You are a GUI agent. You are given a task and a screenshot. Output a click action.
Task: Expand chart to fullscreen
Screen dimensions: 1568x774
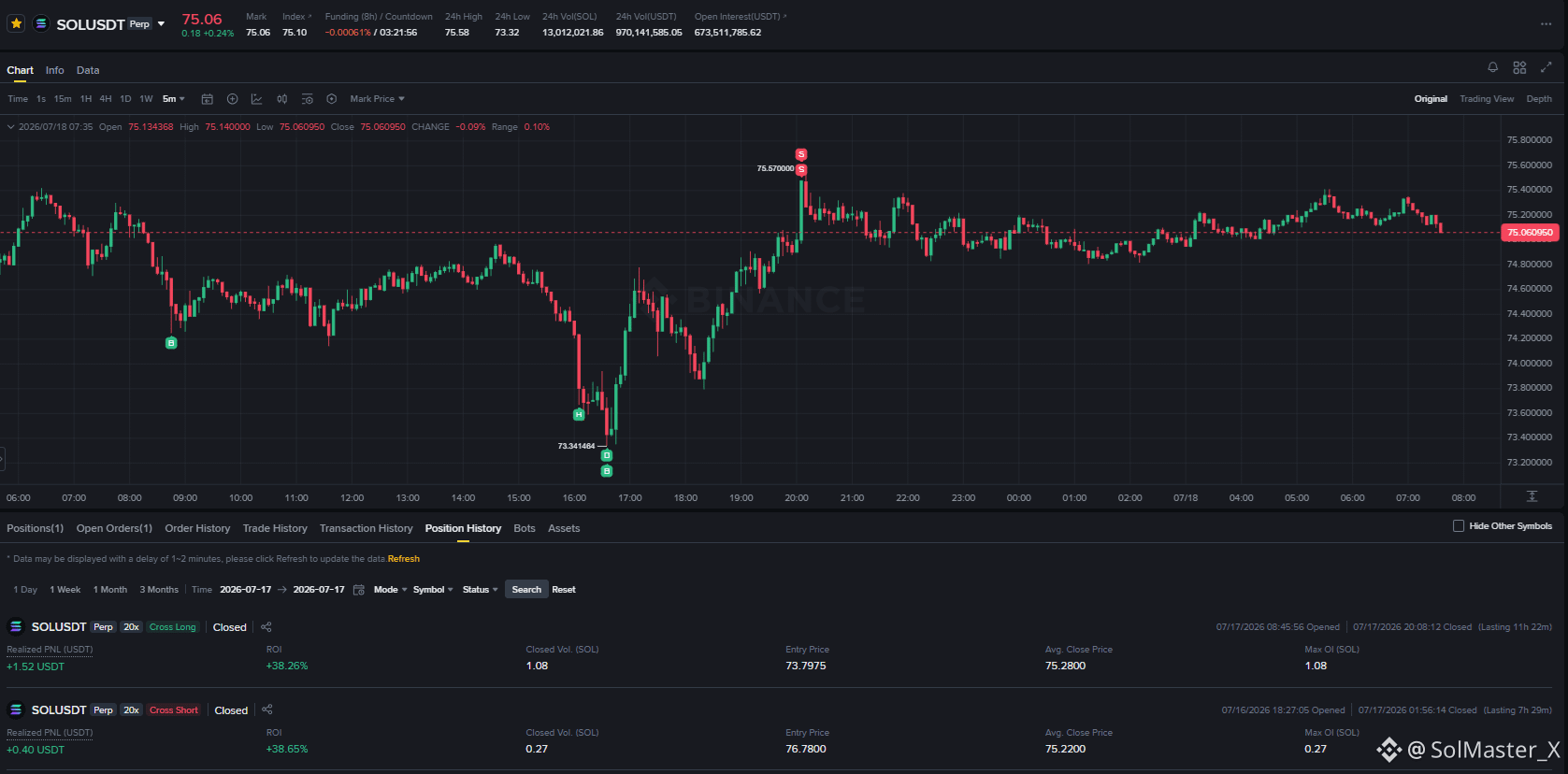point(1546,67)
